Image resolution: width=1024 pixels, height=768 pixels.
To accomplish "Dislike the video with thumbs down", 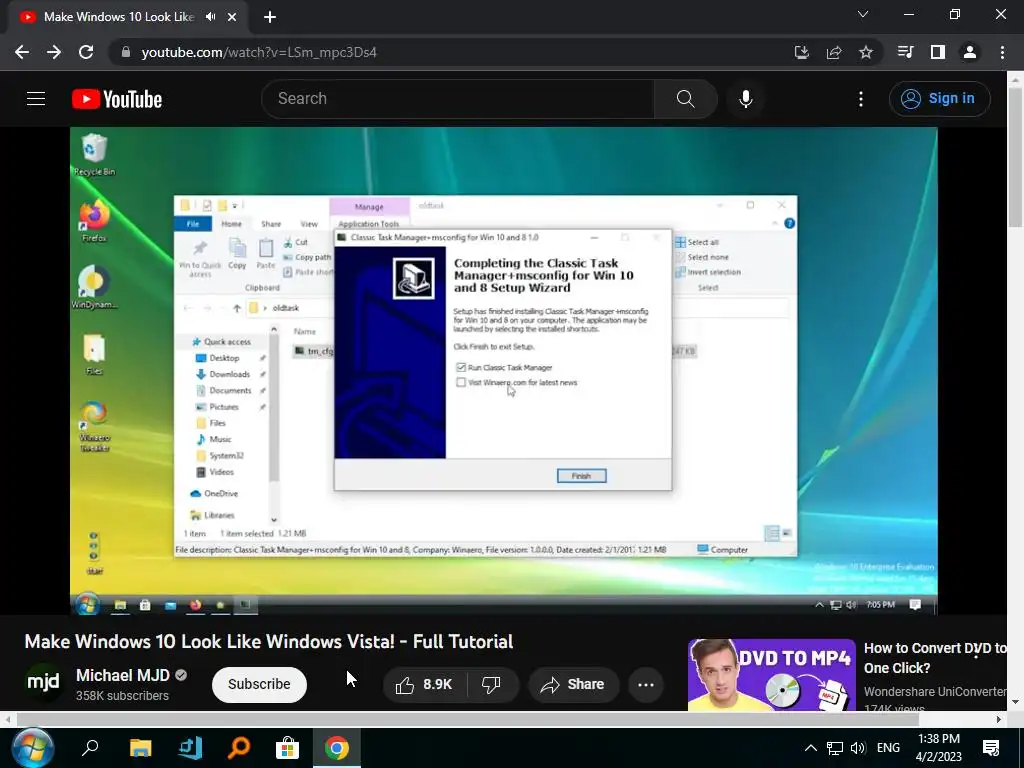I will (x=491, y=684).
